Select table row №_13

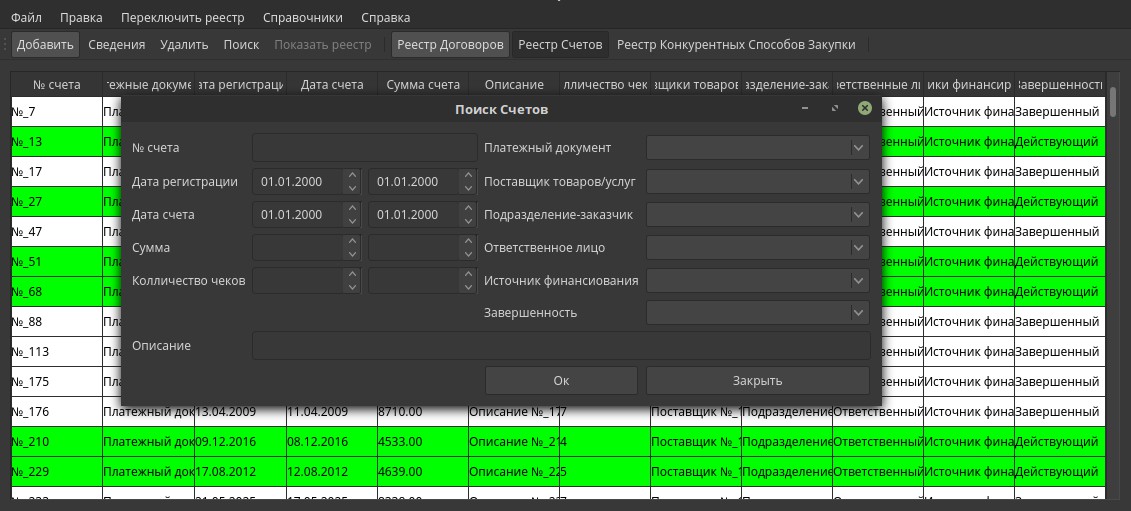pyautogui.click(x=57, y=141)
